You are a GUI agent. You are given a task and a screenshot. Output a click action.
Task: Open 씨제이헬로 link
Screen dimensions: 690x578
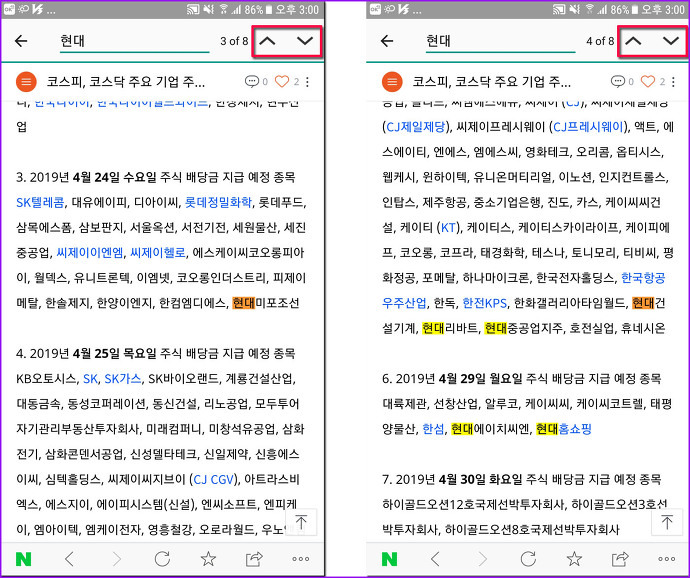[158, 253]
